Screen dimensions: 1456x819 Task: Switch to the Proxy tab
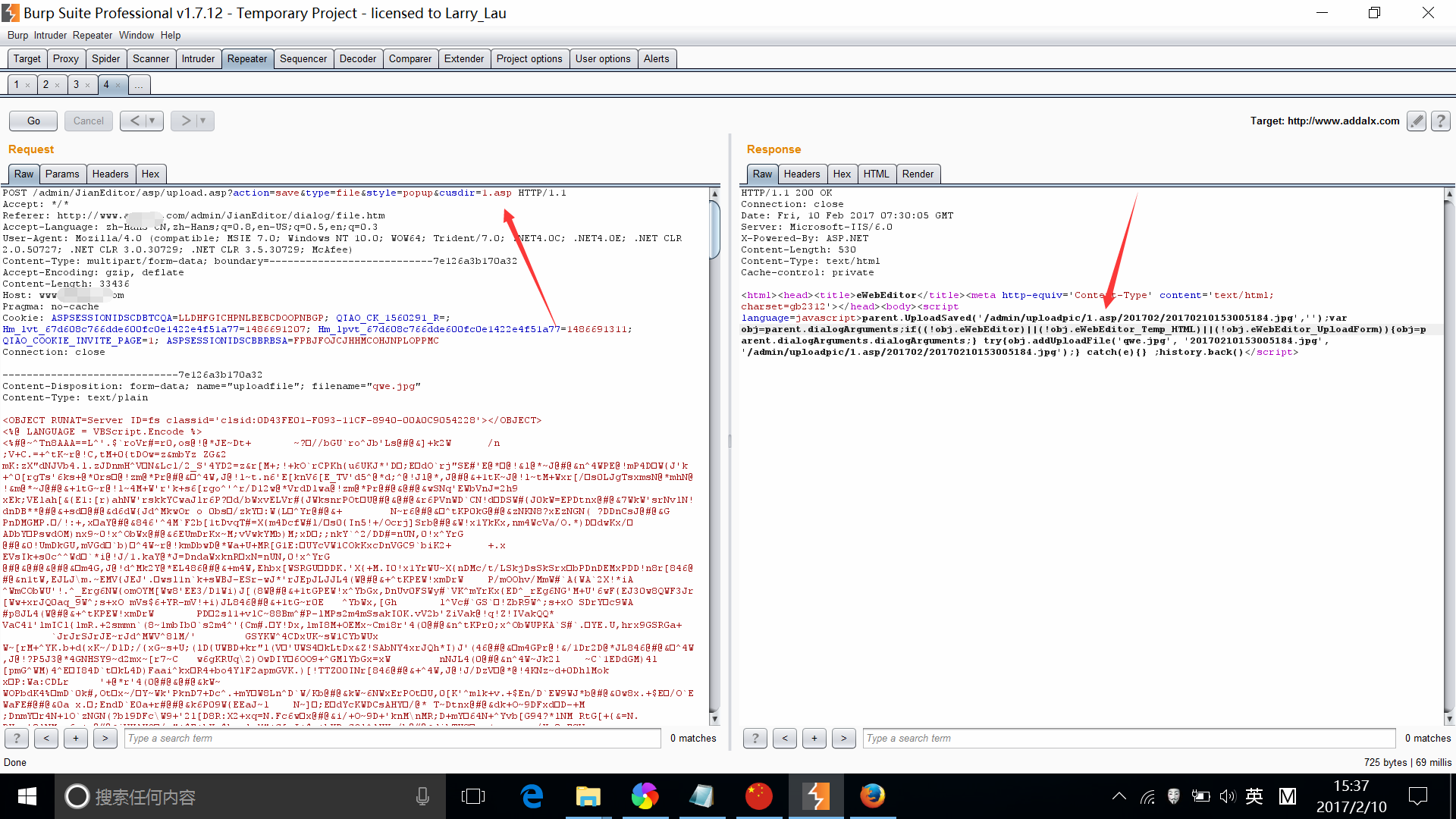coord(65,58)
